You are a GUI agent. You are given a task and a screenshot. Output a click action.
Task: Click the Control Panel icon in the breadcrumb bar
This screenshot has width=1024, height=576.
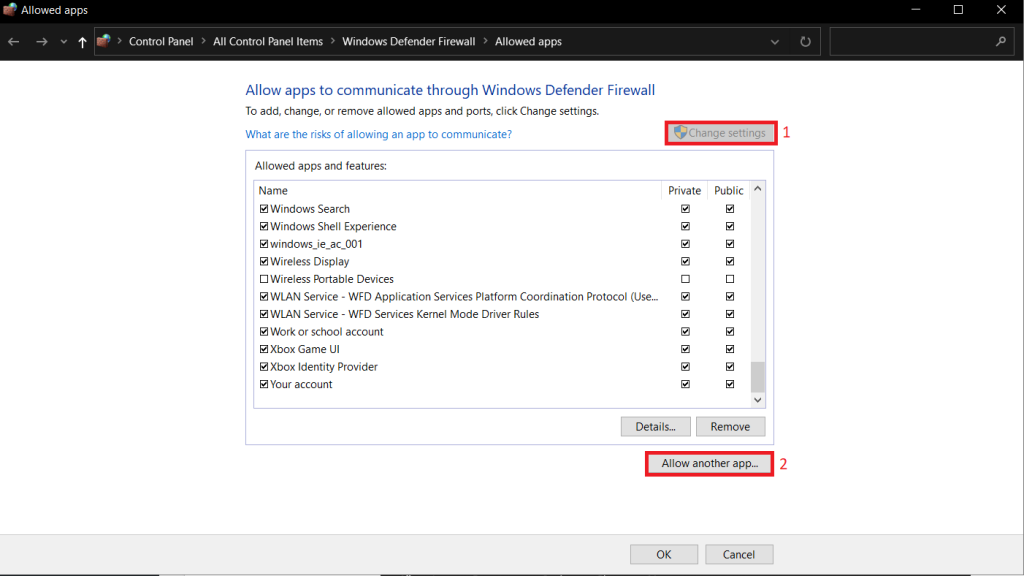104,41
